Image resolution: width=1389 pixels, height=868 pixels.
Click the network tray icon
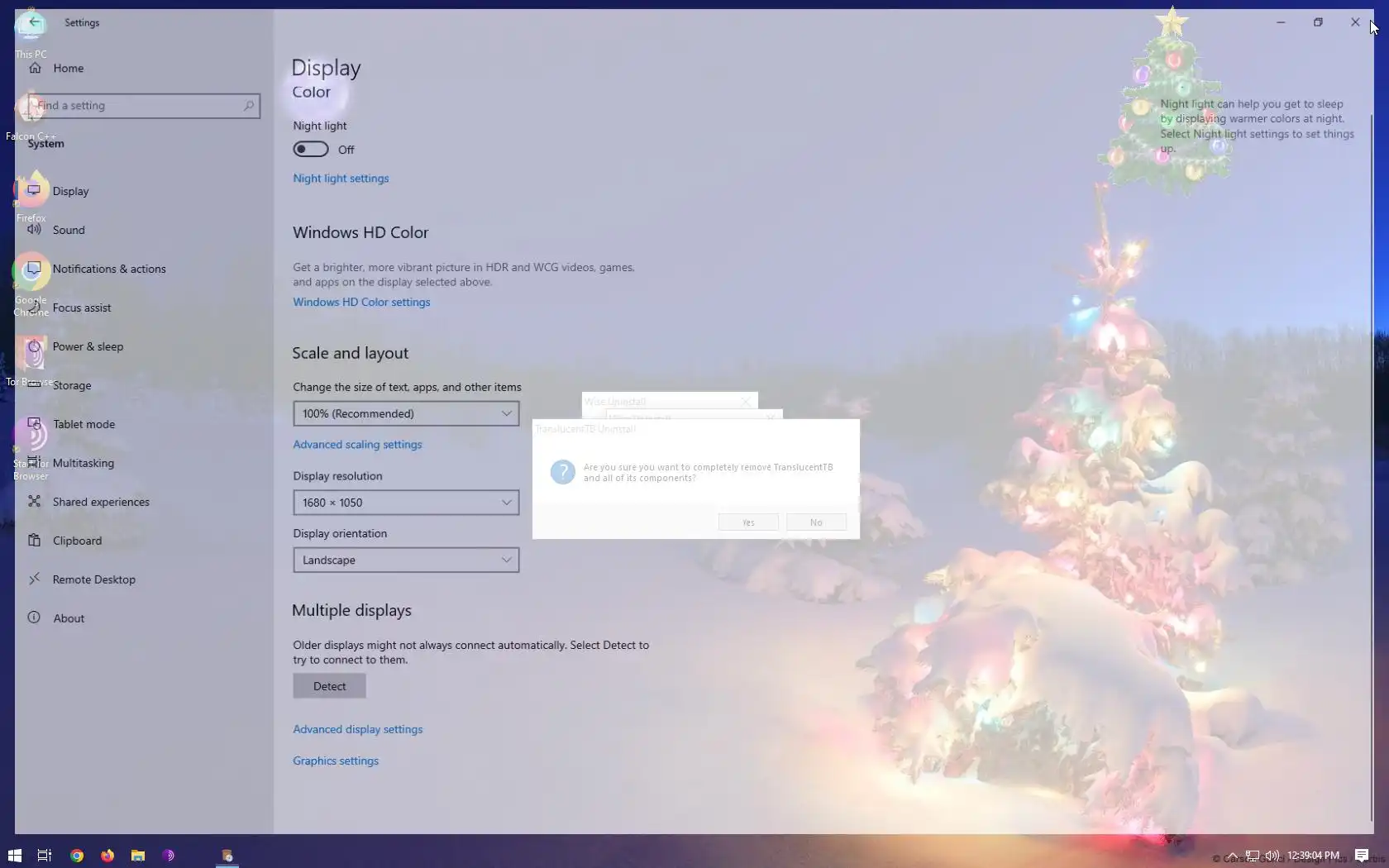1253,856
